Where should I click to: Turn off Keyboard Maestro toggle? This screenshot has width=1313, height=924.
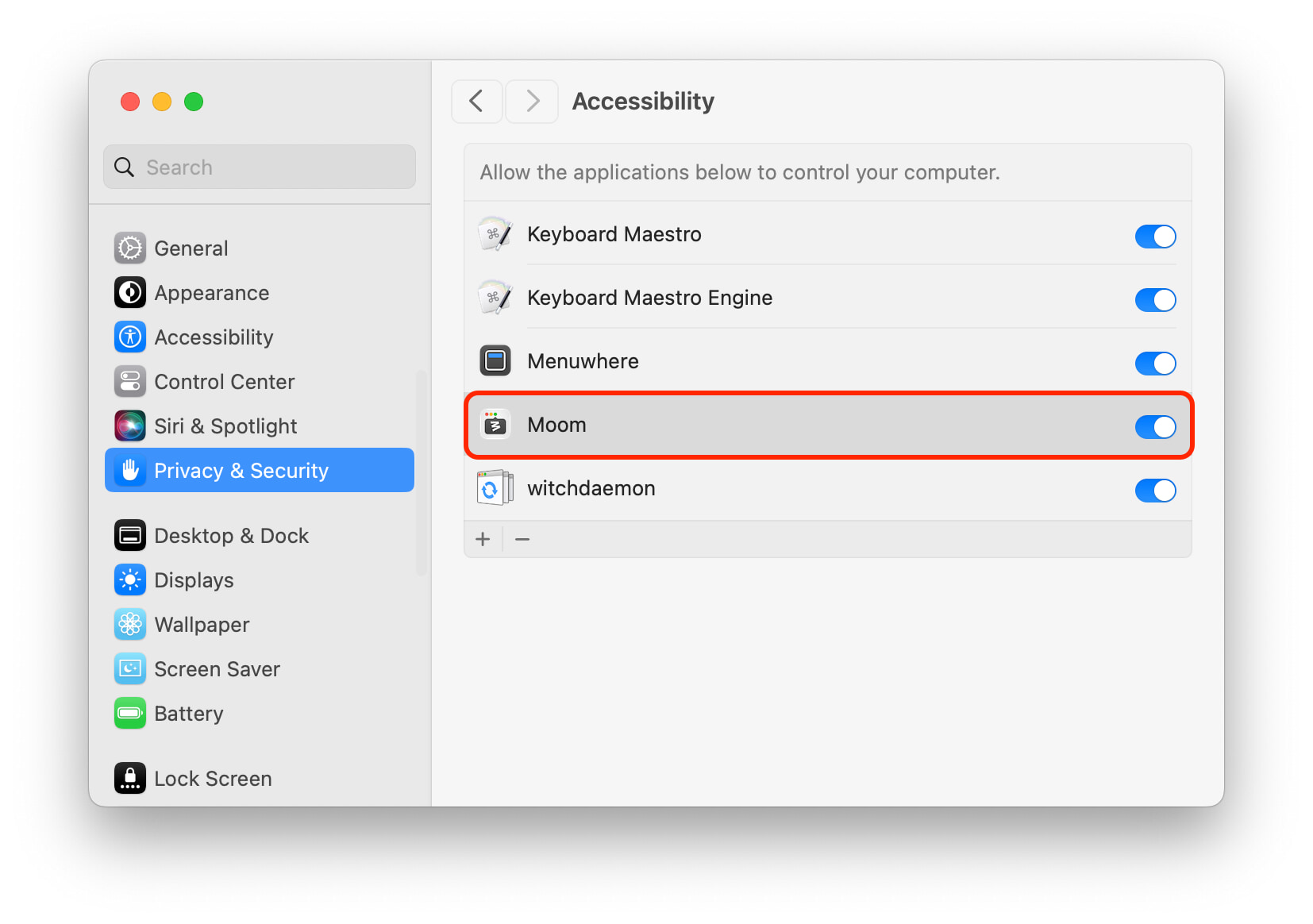coord(1155,236)
